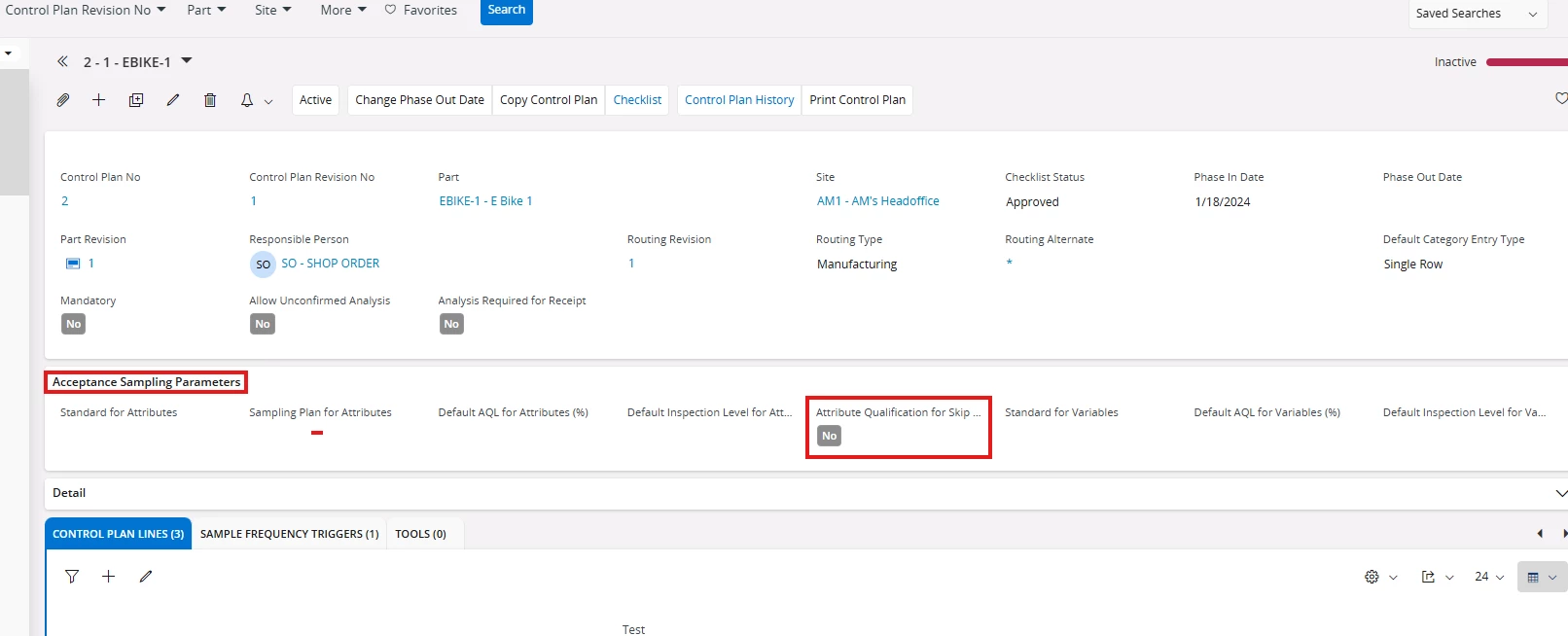The height and width of the screenshot is (636, 1568).
Task: Click the Manufacturing routing type value
Action: click(x=857, y=265)
